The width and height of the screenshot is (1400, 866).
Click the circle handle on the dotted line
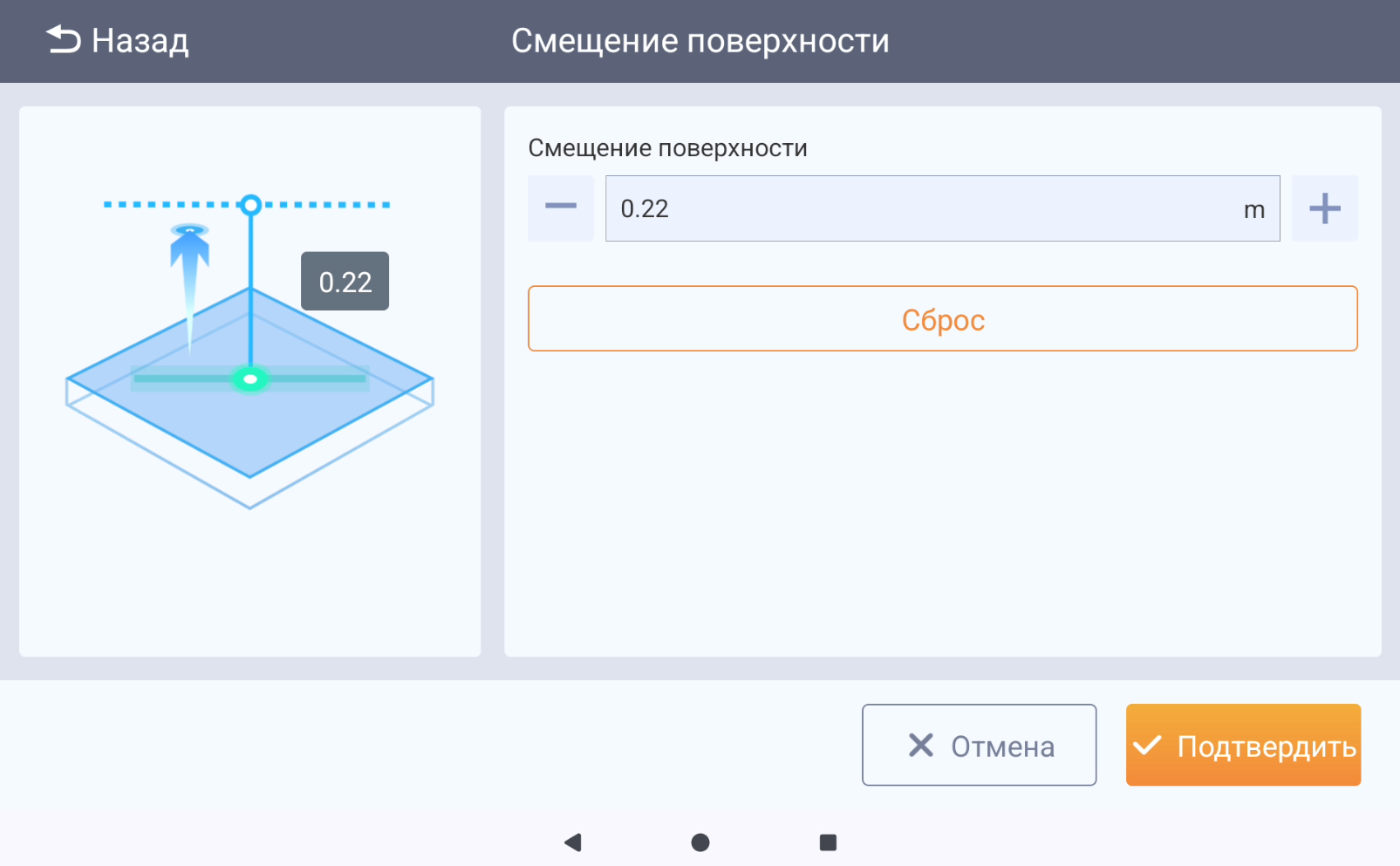pyautogui.click(x=251, y=205)
